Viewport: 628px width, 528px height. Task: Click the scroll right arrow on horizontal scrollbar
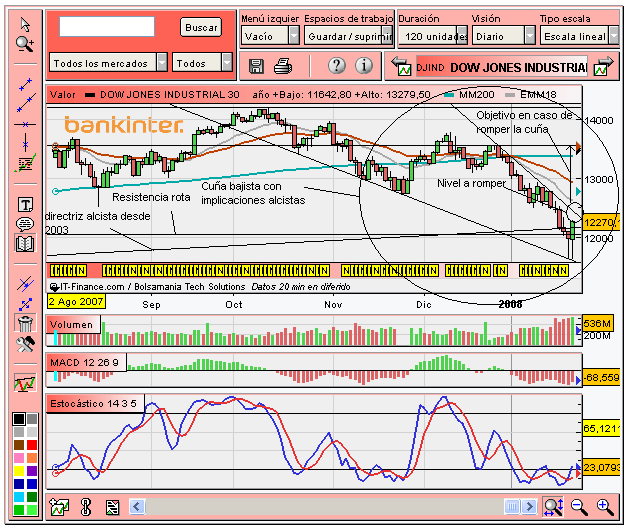tap(529, 506)
